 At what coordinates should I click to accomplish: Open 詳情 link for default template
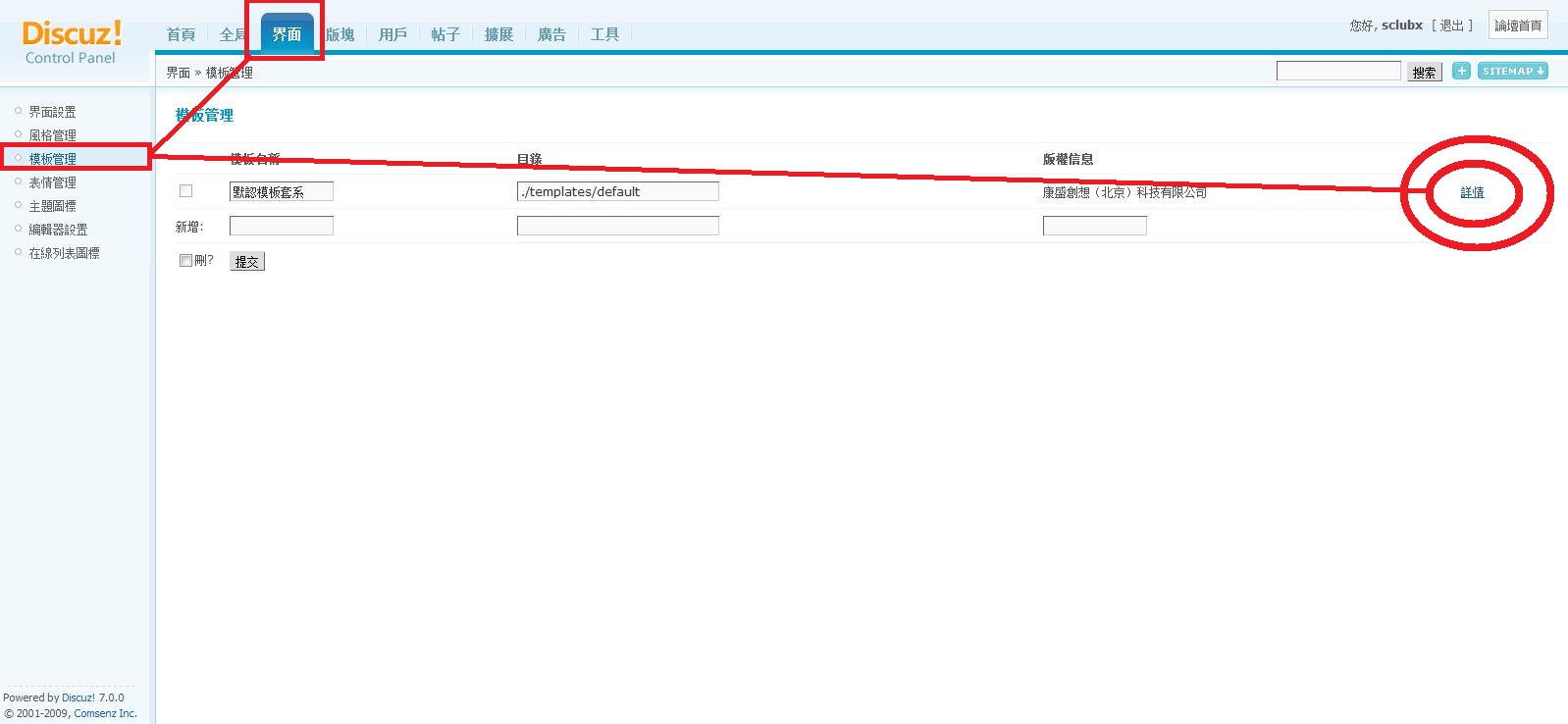(1472, 192)
